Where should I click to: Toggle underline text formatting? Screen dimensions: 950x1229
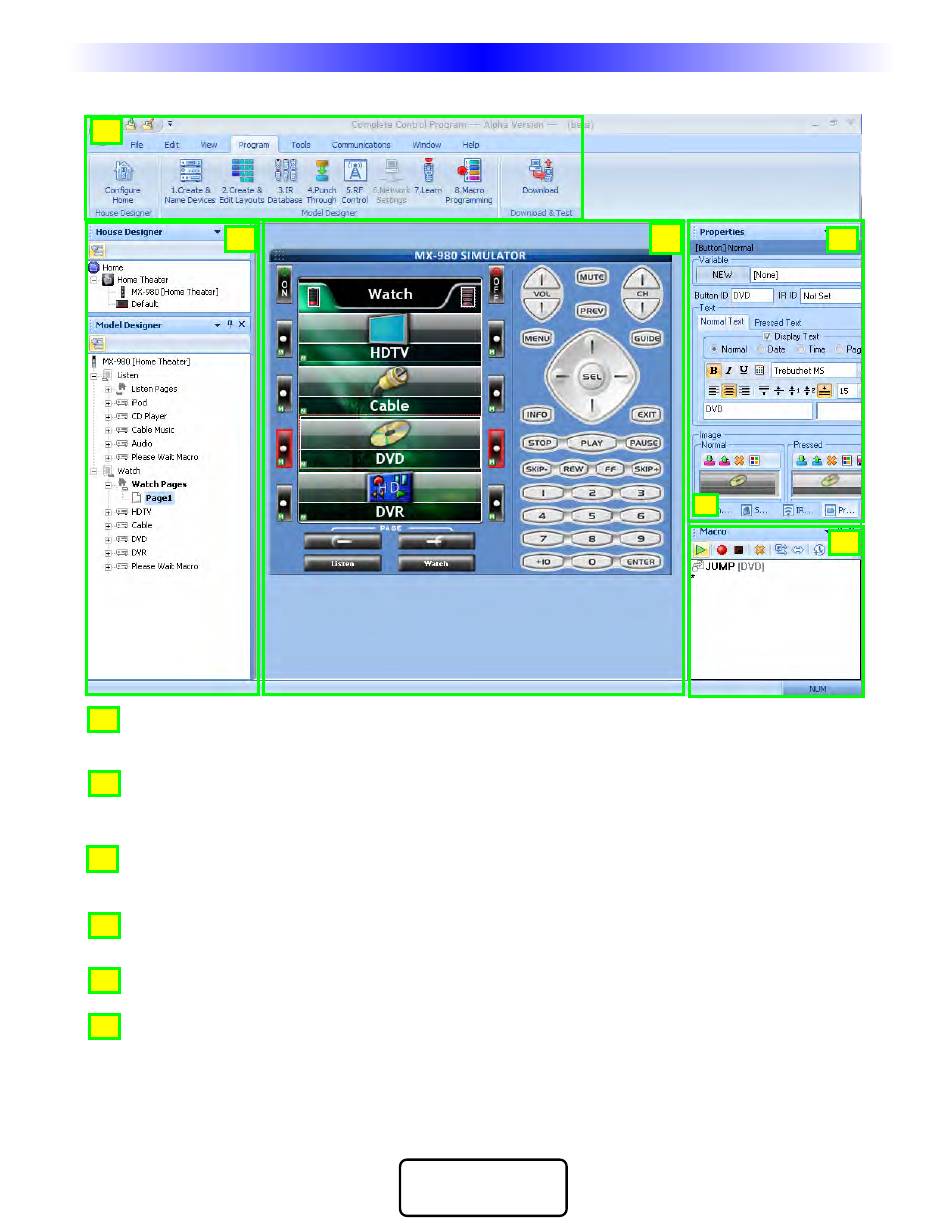pyautogui.click(x=743, y=370)
